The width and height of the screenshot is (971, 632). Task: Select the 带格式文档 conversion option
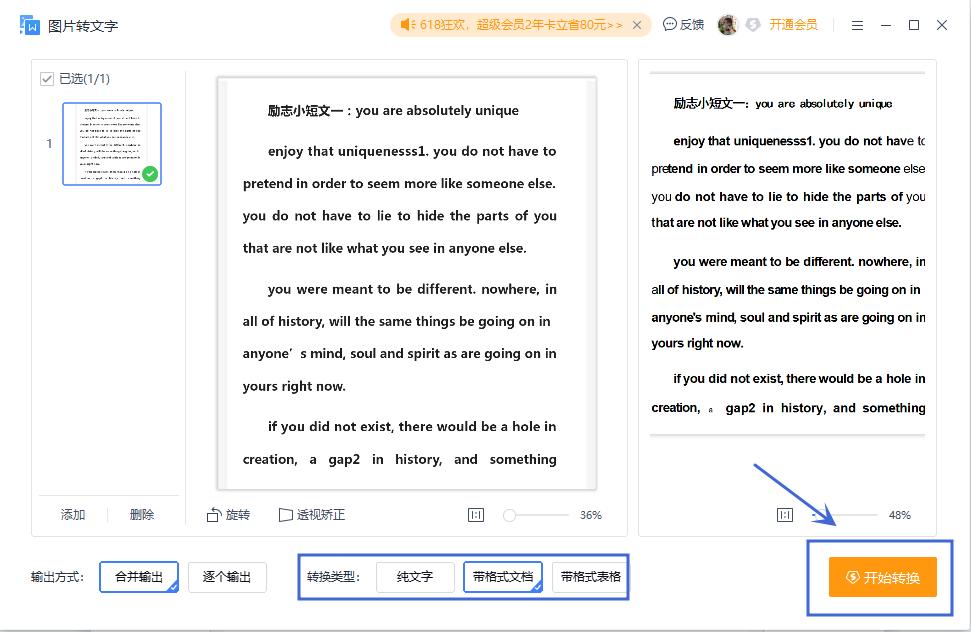pyautogui.click(x=505, y=577)
